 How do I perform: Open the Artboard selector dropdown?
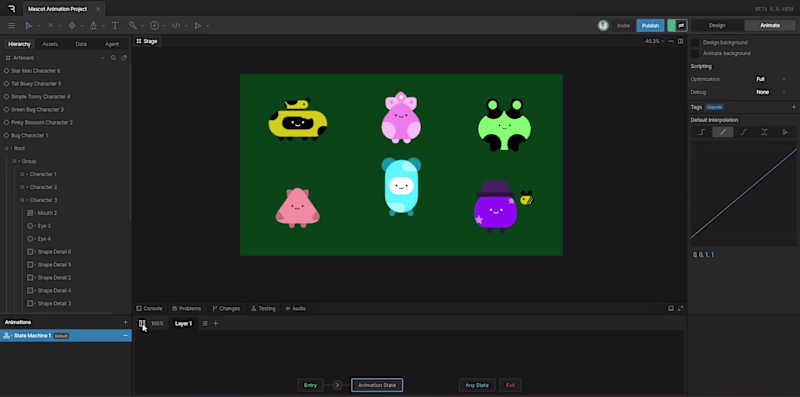tap(103, 58)
